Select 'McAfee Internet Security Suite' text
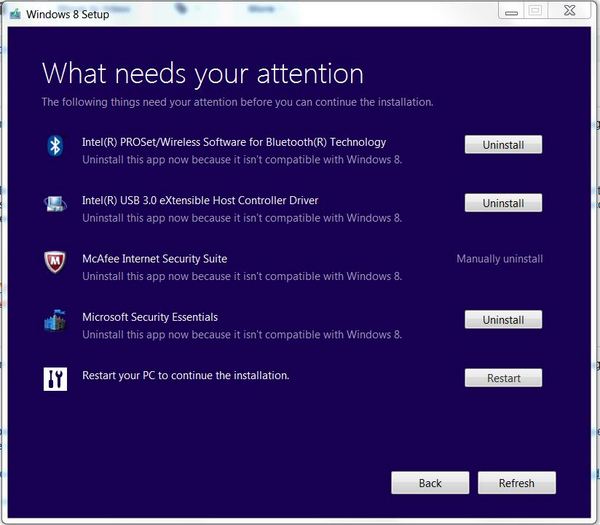Screen dimensions: 600x525 tap(155, 259)
